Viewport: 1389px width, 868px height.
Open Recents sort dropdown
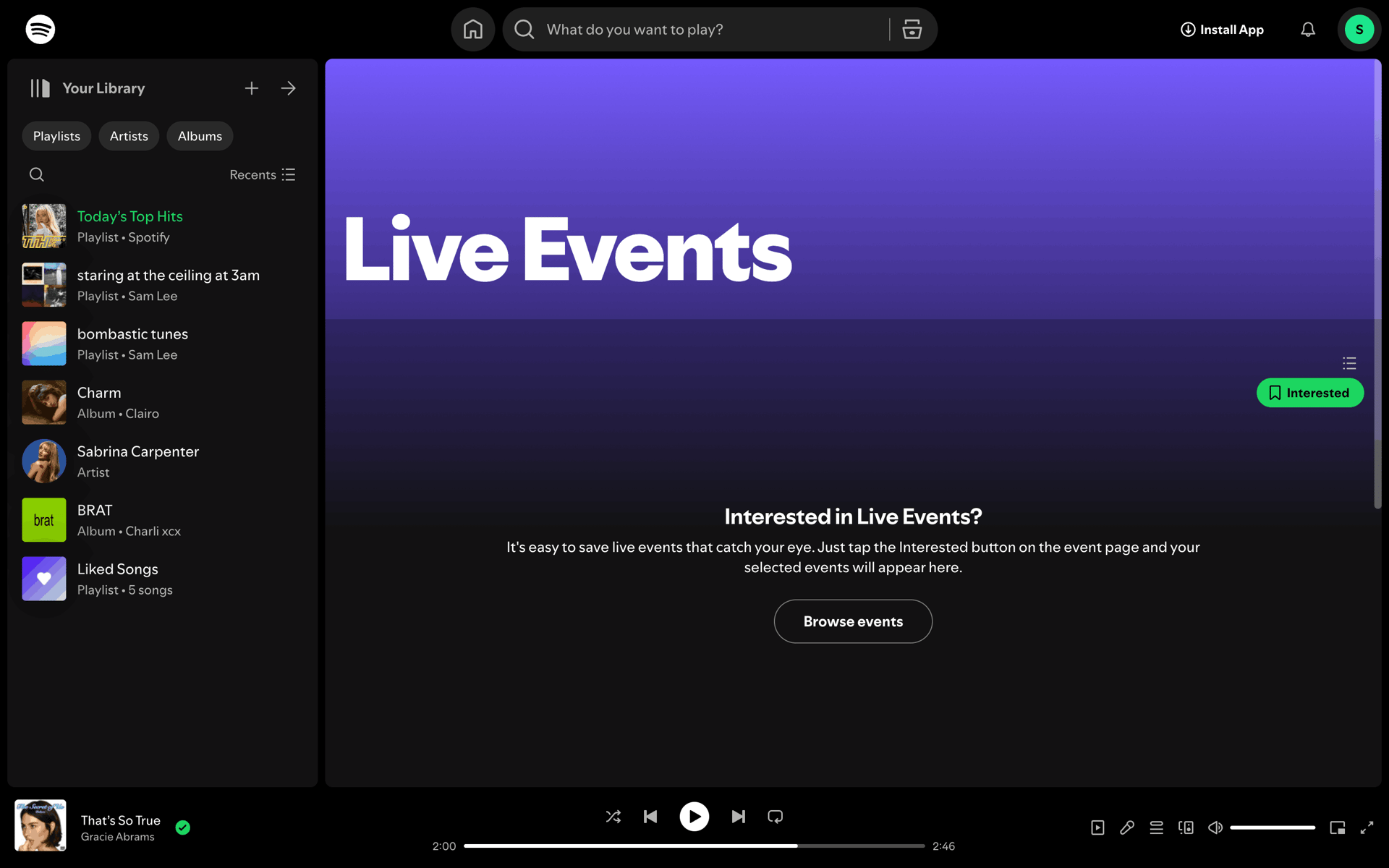pyautogui.click(x=262, y=174)
